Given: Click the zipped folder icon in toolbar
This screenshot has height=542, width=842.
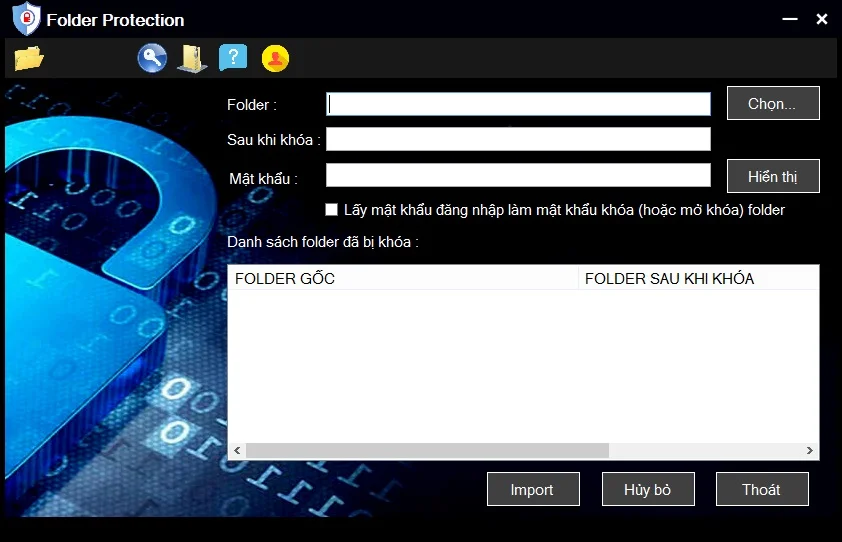Looking at the screenshot, I should click(192, 58).
